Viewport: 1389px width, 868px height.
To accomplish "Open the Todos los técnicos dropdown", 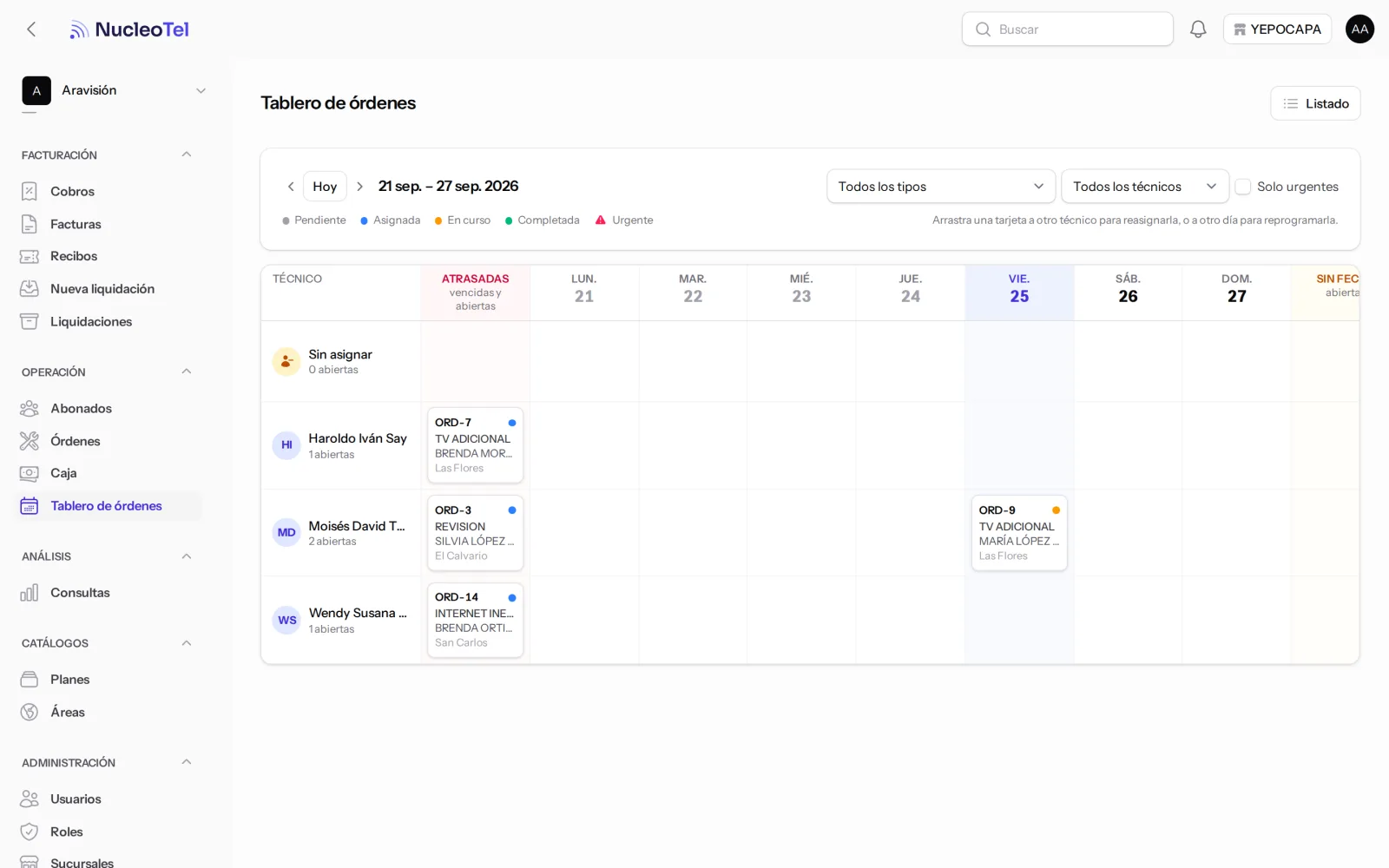I will [1145, 187].
